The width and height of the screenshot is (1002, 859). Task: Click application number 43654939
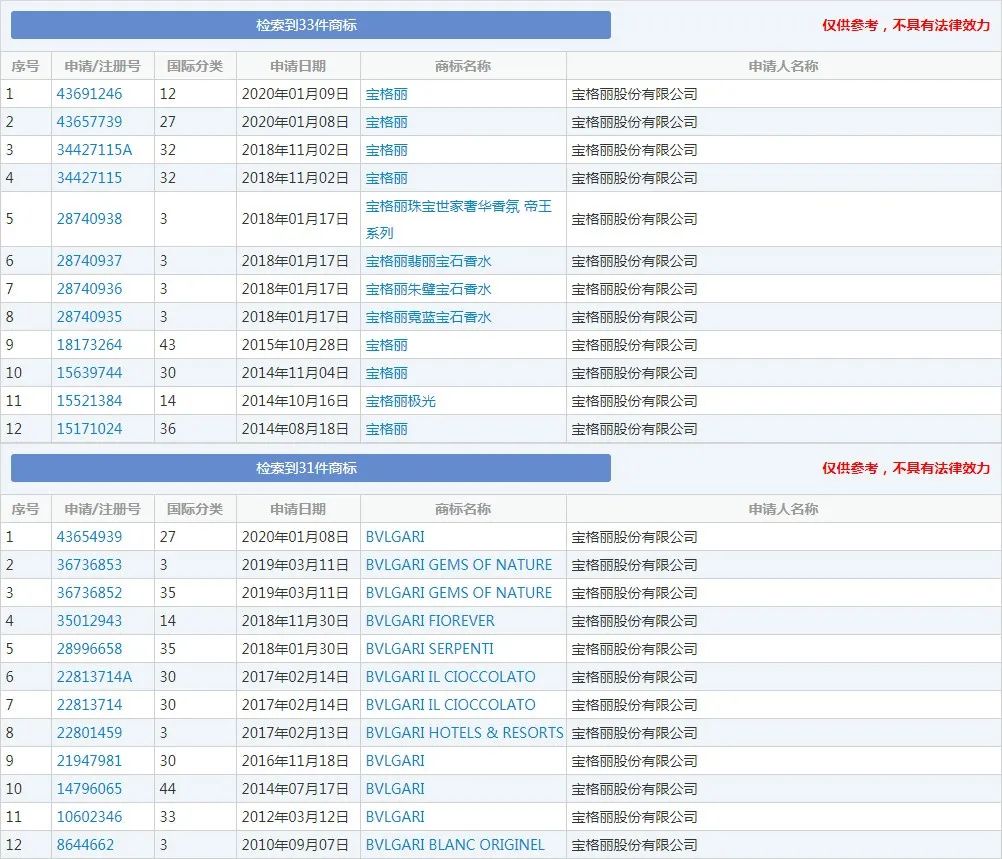(89, 537)
